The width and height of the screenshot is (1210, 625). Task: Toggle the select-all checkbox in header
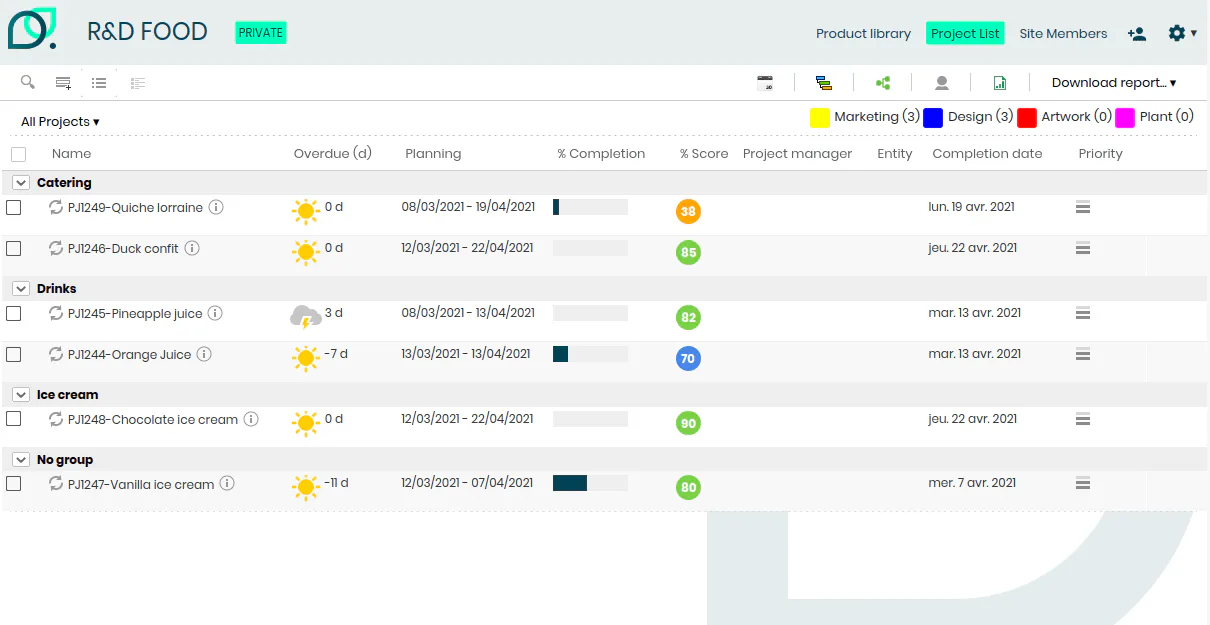pos(18,154)
